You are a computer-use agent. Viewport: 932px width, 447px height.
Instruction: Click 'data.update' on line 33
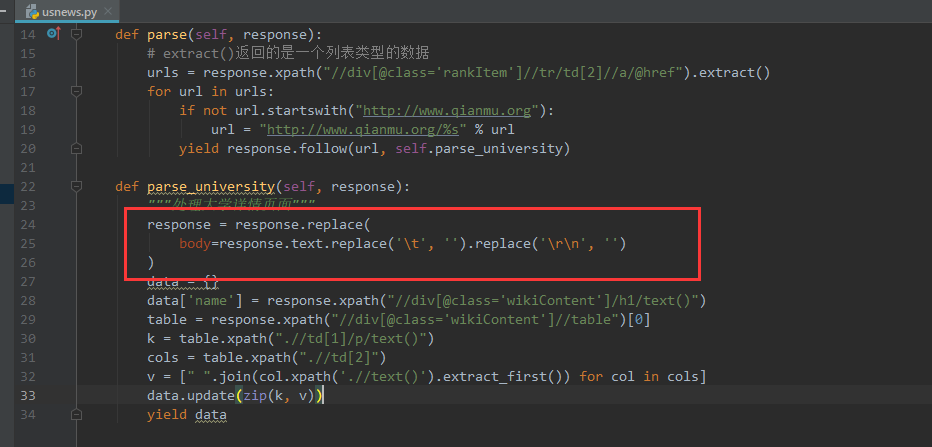[x=191, y=396]
